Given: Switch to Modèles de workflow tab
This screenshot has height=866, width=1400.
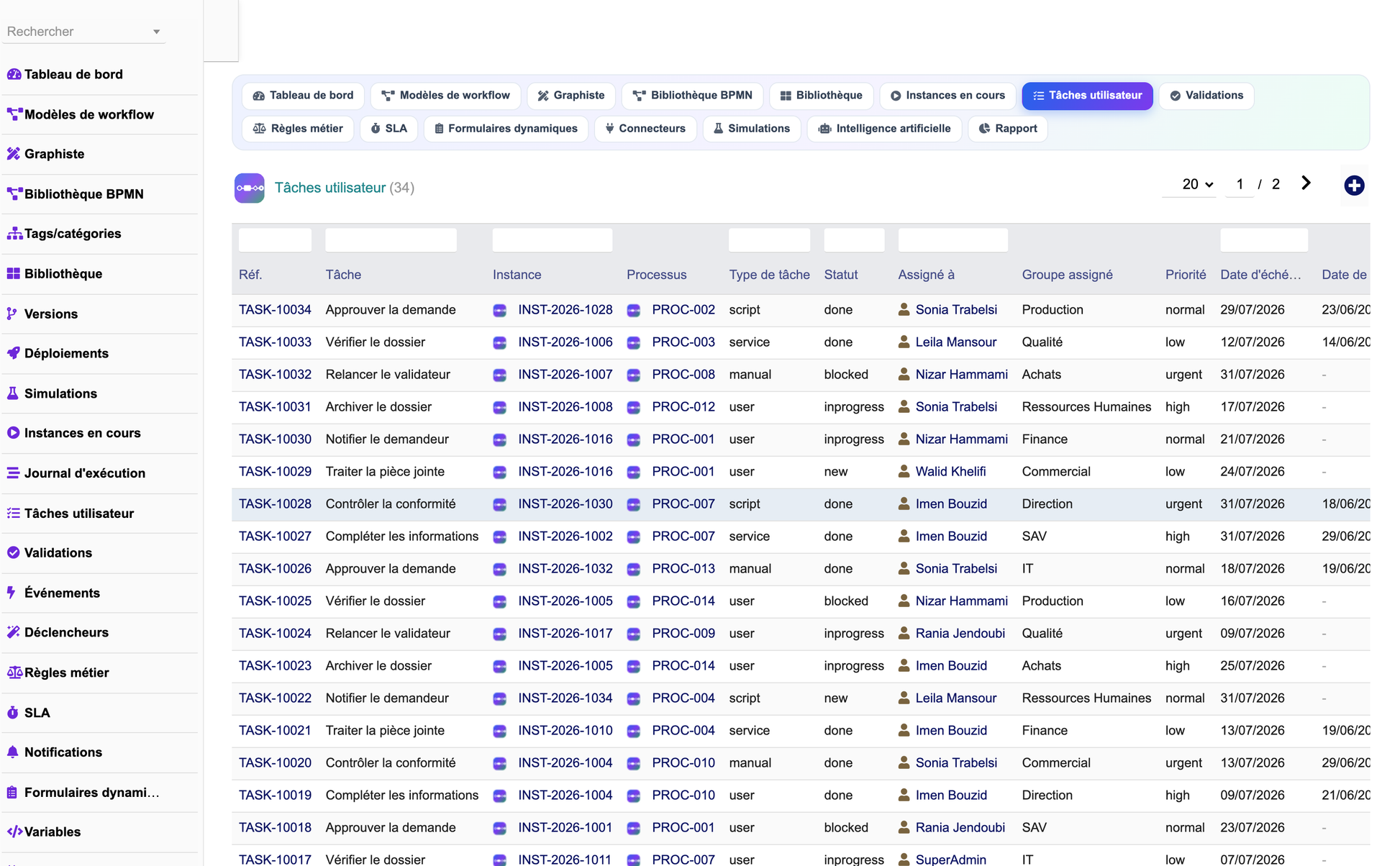Looking at the screenshot, I should 445,96.
